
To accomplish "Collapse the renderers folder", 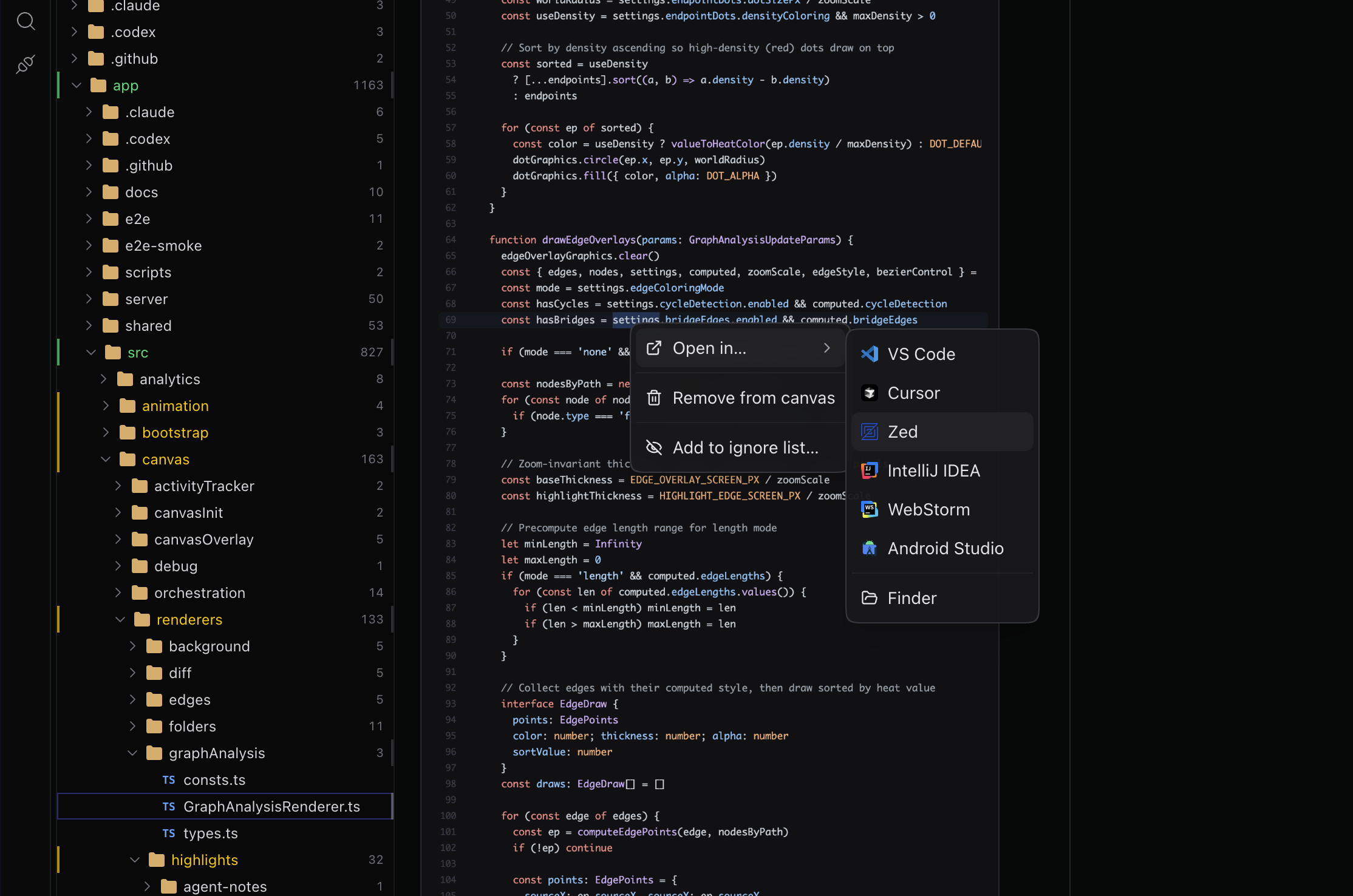I will tap(120, 620).
